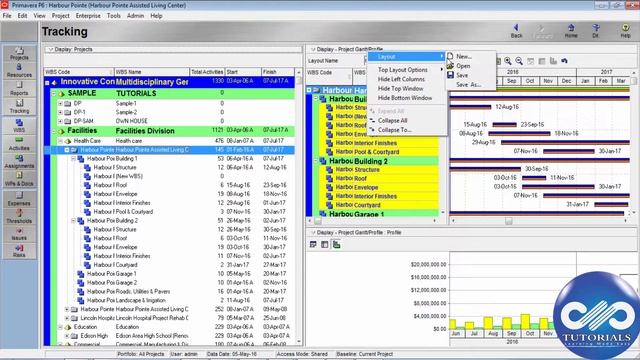Select Collapse All menu entry

(407, 120)
